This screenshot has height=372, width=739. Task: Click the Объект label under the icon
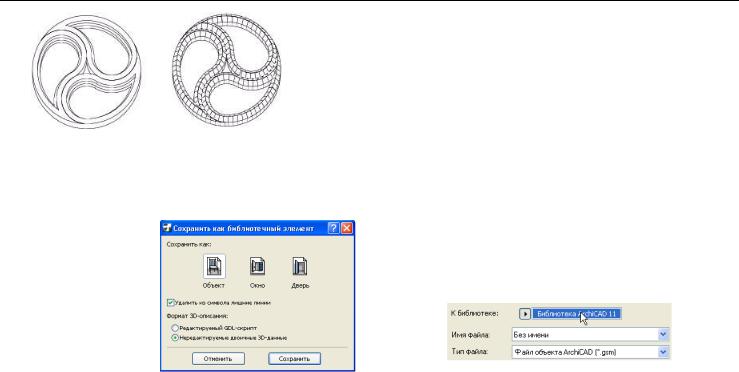pos(213,285)
